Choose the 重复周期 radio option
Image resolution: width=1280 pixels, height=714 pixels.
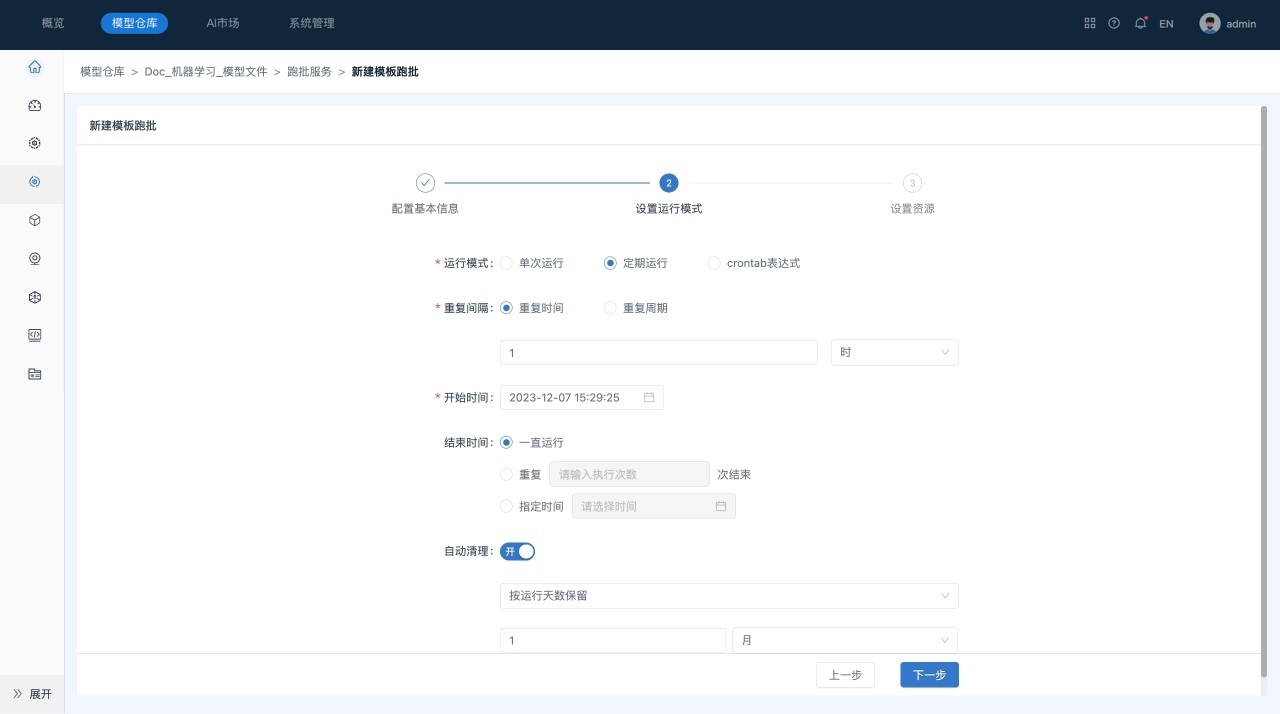611,308
